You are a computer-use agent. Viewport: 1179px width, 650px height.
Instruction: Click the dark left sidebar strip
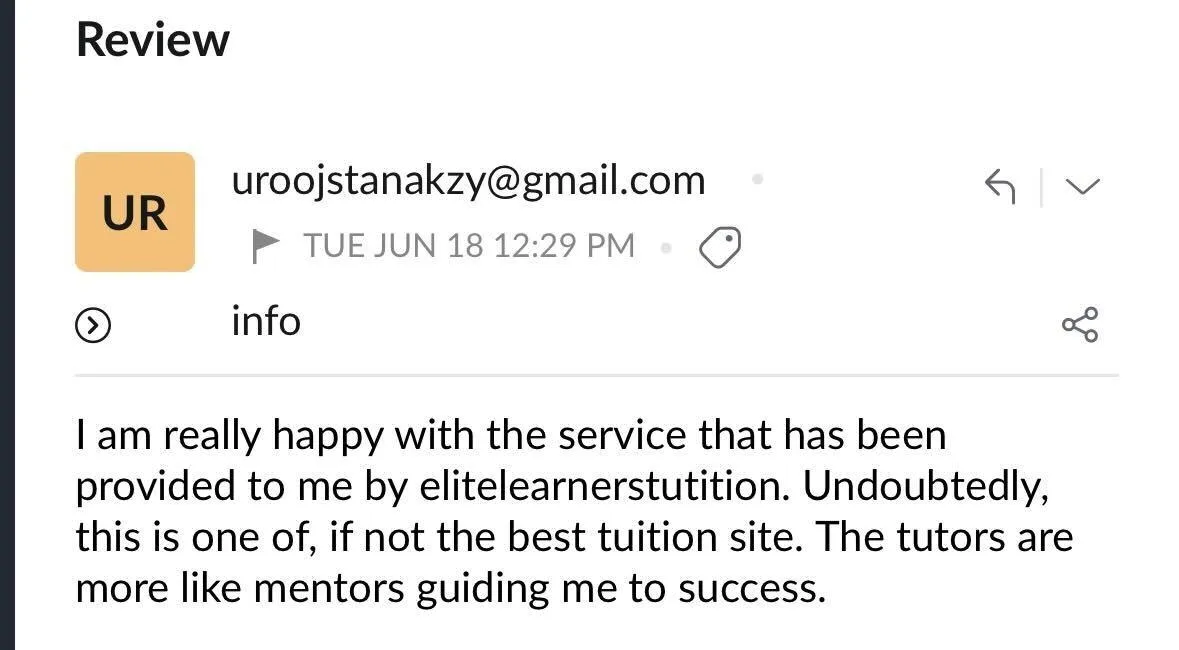[7, 325]
